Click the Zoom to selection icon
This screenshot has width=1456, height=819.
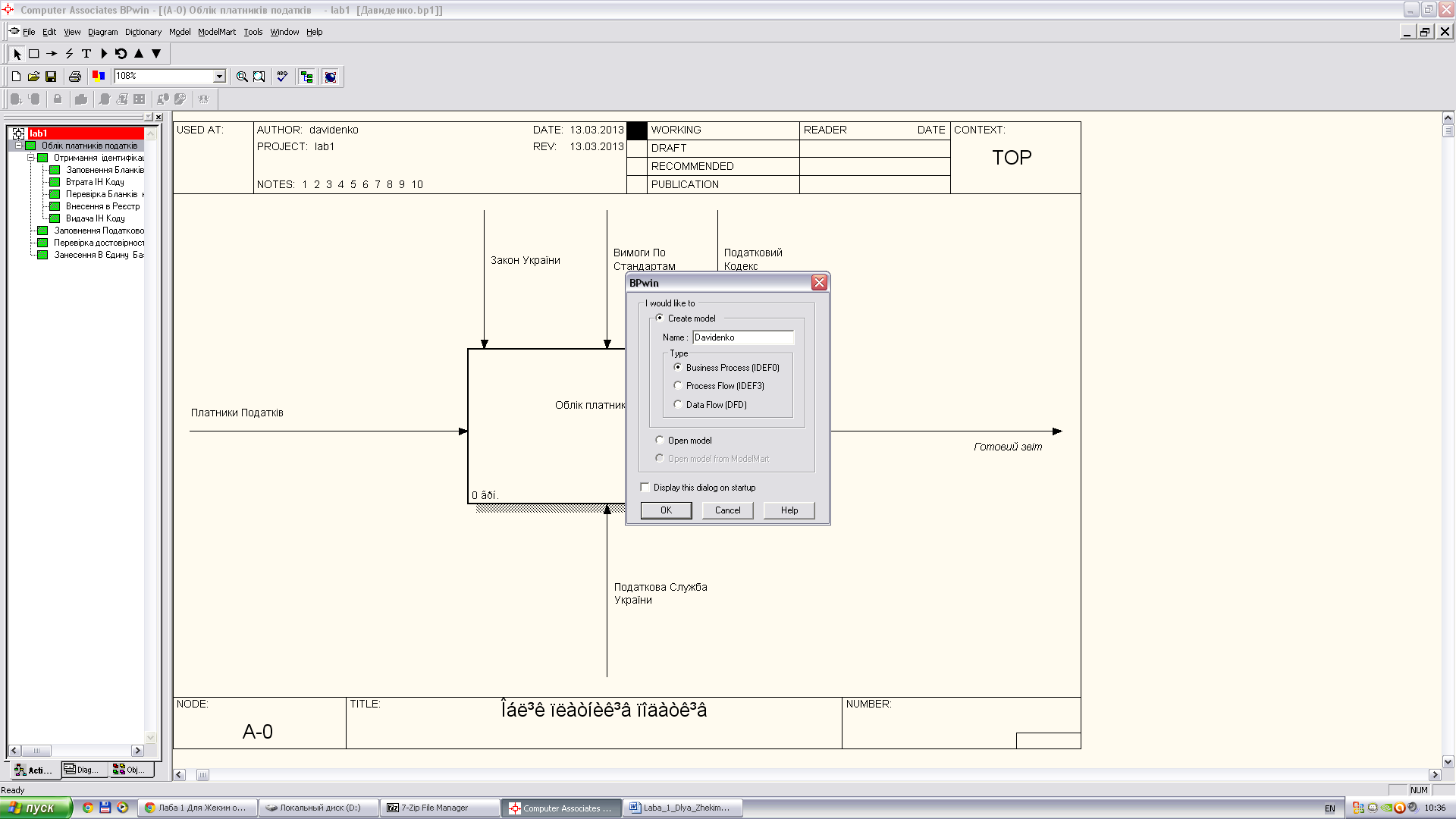[x=259, y=77]
